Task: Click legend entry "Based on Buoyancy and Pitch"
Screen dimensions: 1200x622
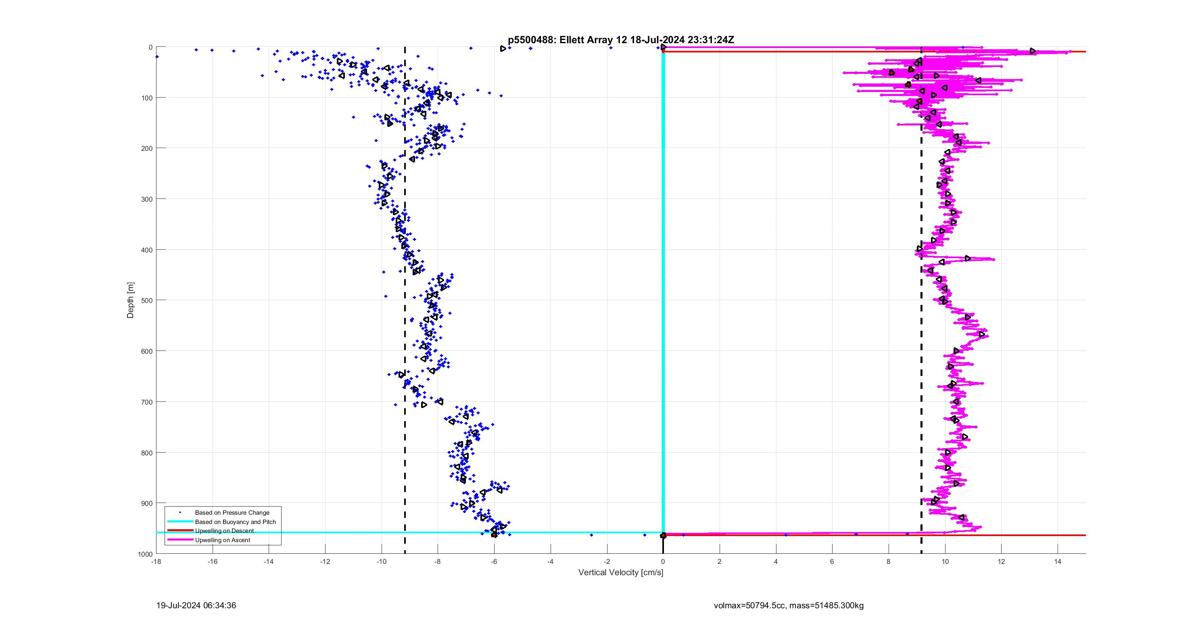Action: [x=235, y=521]
